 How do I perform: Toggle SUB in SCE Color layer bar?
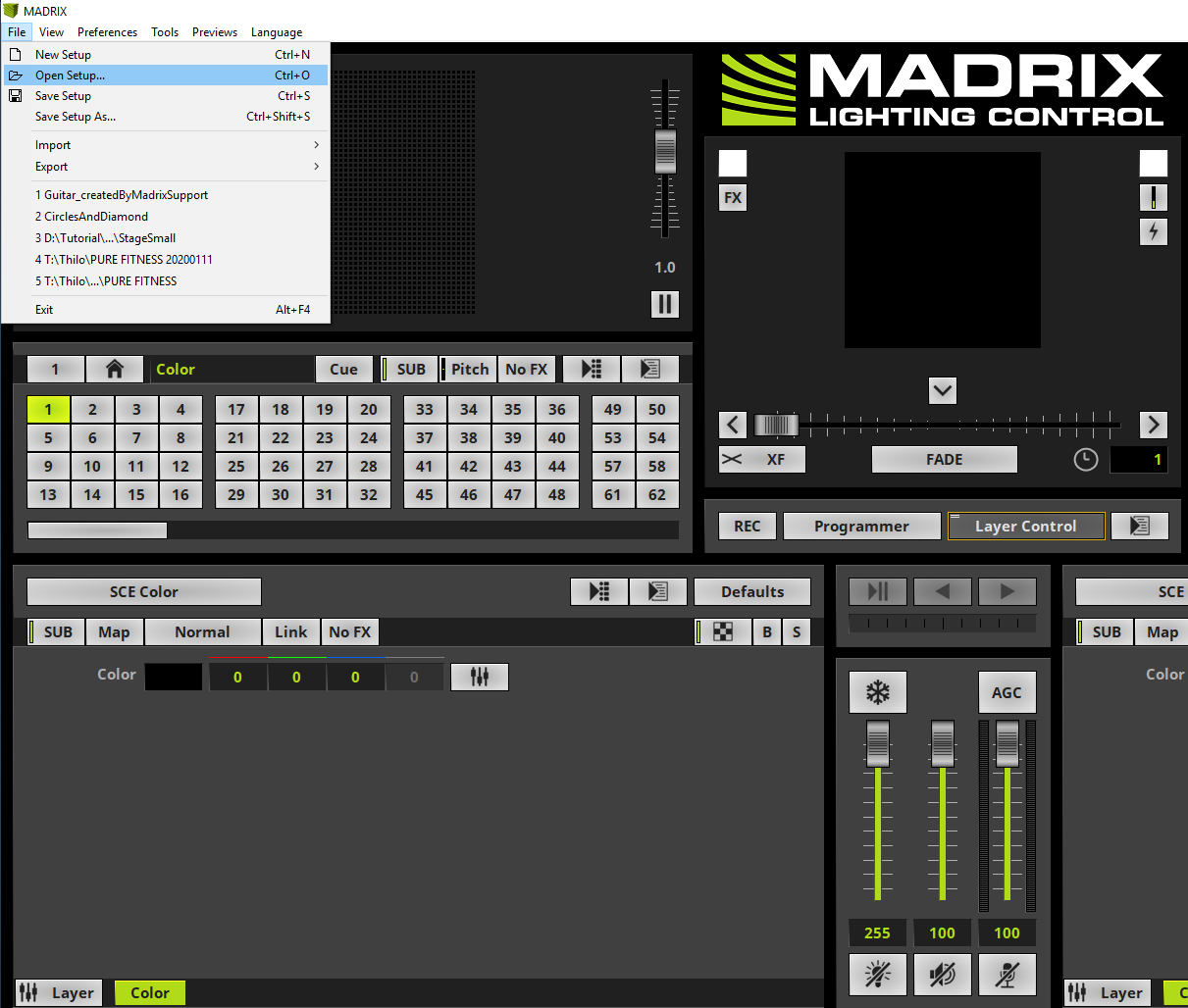(56, 631)
